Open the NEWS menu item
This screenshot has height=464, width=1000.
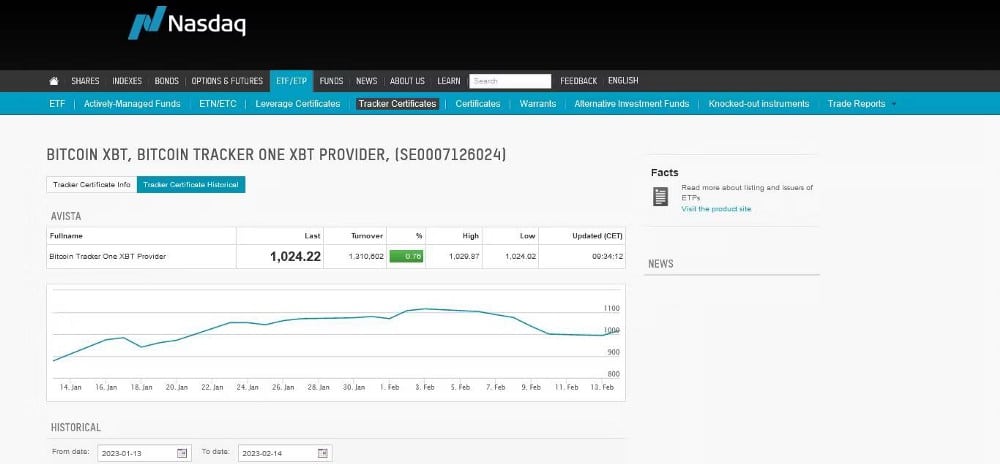click(367, 81)
